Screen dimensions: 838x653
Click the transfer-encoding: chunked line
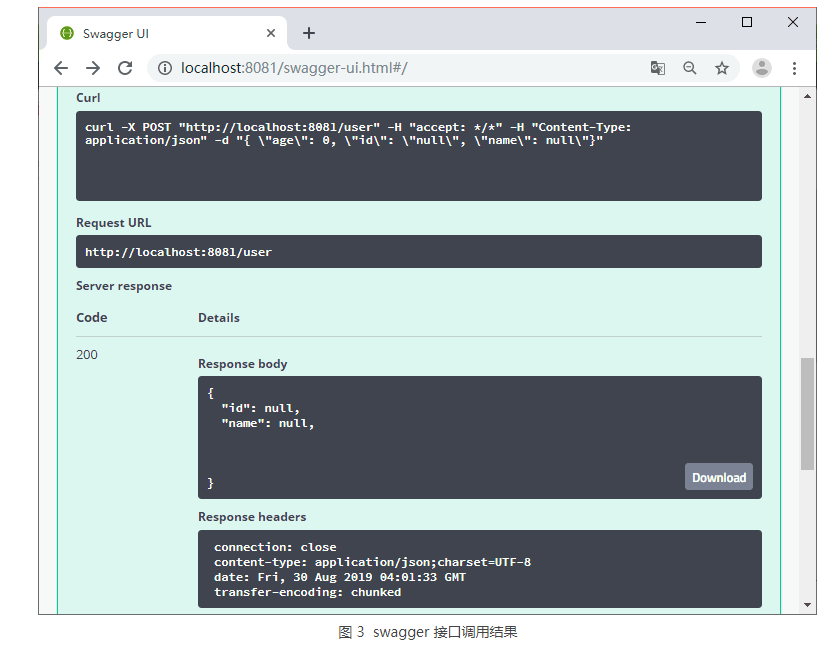307,592
